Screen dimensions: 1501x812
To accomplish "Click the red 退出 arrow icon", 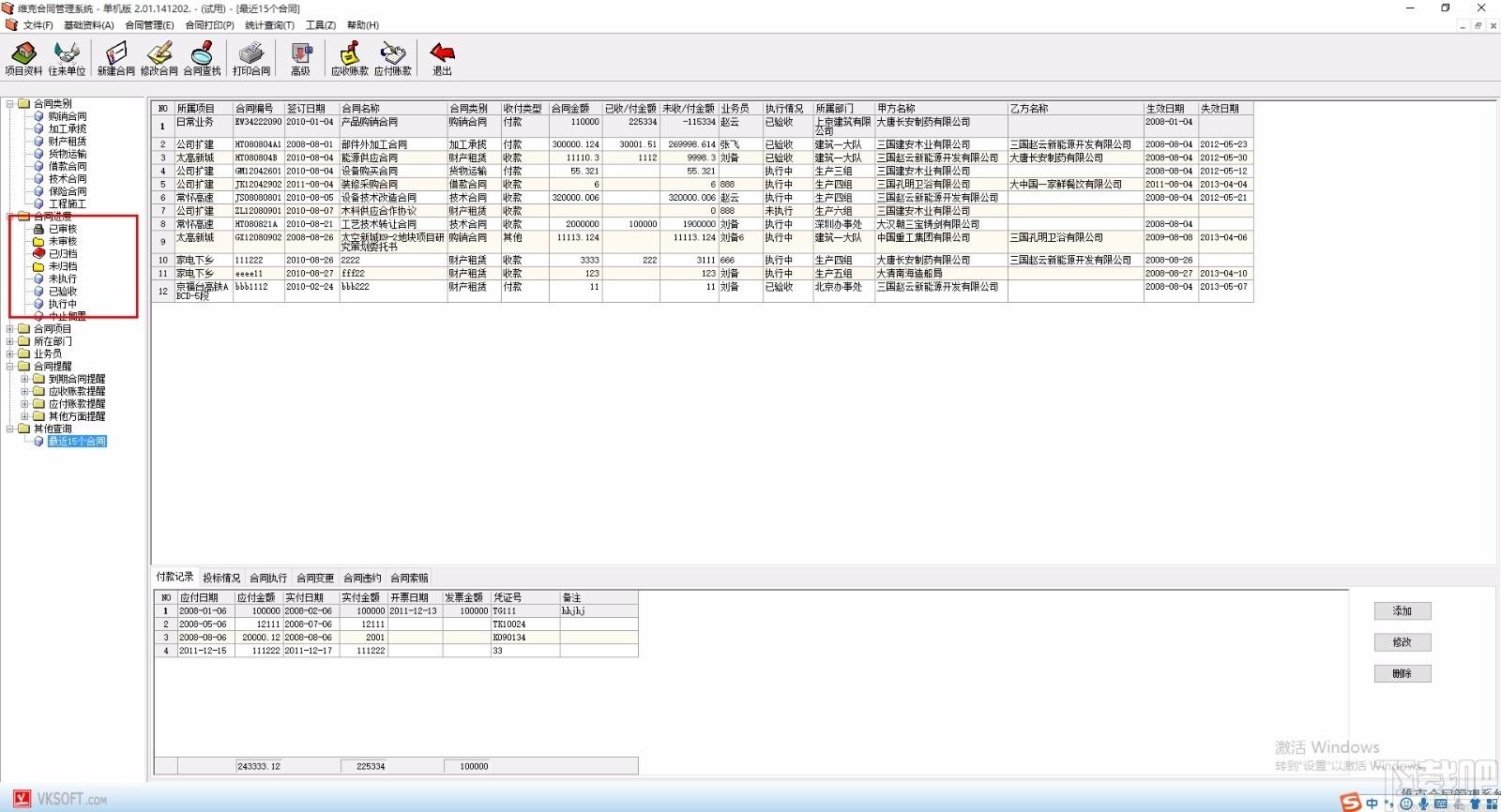I will point(442,58).
